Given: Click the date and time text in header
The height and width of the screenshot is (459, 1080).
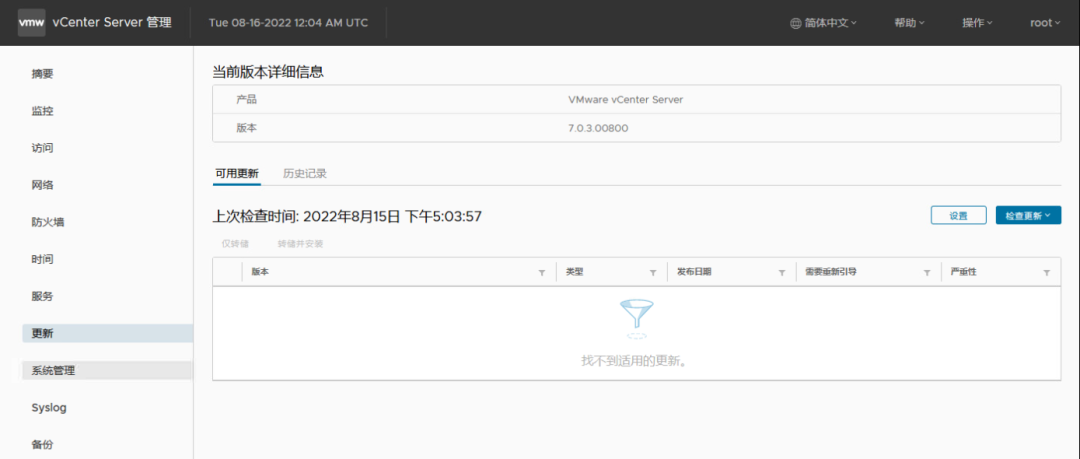Looking at the screenshot, I should (x=288, y=23).
